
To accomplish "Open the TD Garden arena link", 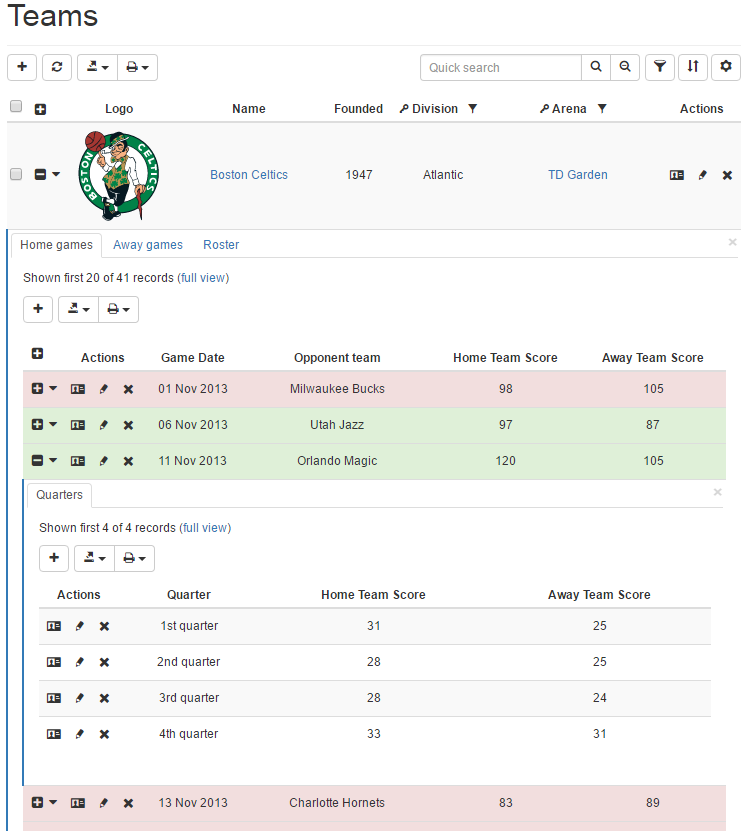I will coord(577,175).
